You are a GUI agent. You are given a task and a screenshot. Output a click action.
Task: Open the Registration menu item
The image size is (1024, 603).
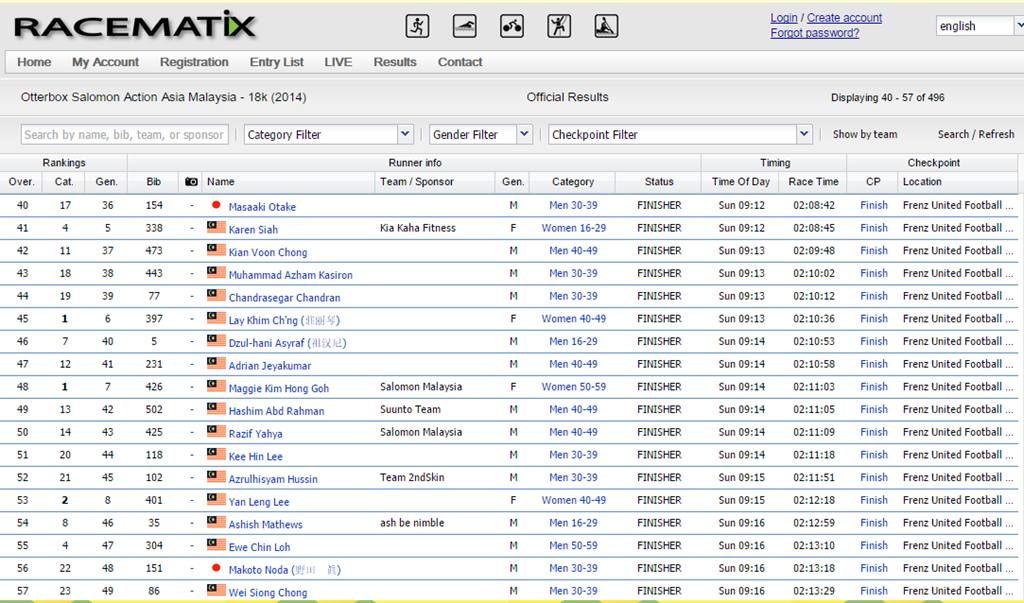194,62
